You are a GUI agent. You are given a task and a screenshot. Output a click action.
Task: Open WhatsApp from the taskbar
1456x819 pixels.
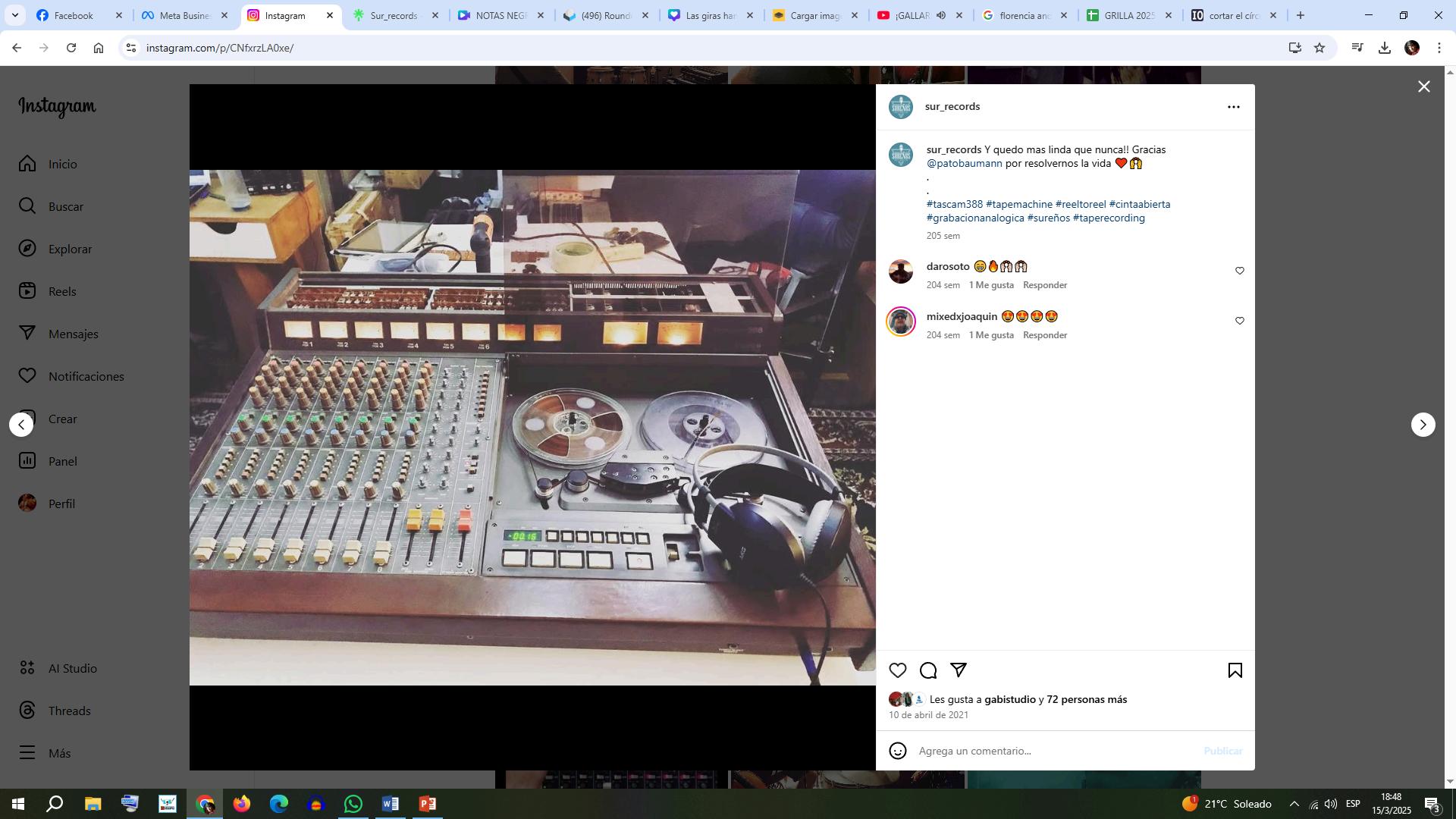click(x=353, y=804)
